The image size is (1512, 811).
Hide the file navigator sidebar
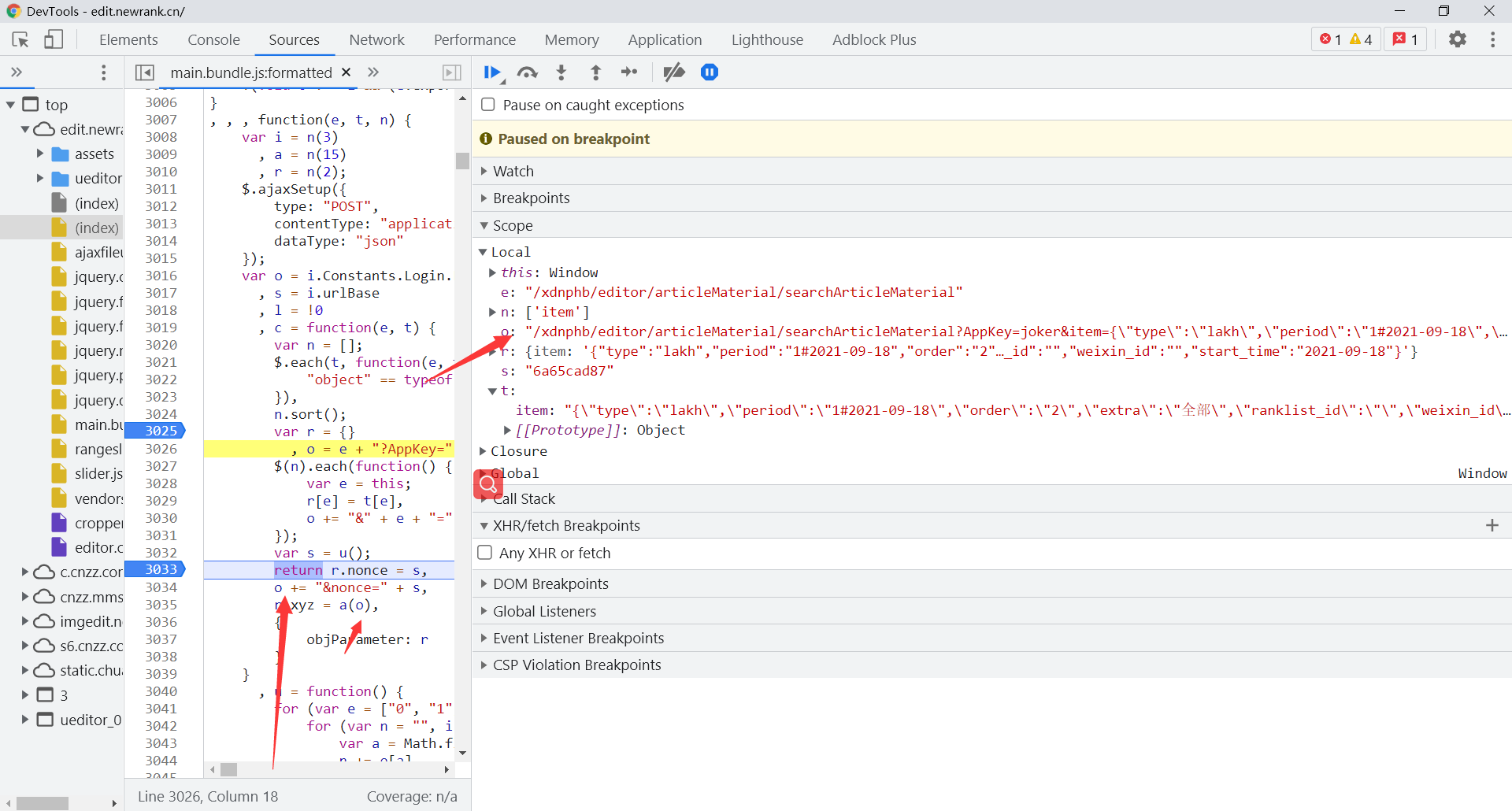pyautogui.click(x=145, y=72)
